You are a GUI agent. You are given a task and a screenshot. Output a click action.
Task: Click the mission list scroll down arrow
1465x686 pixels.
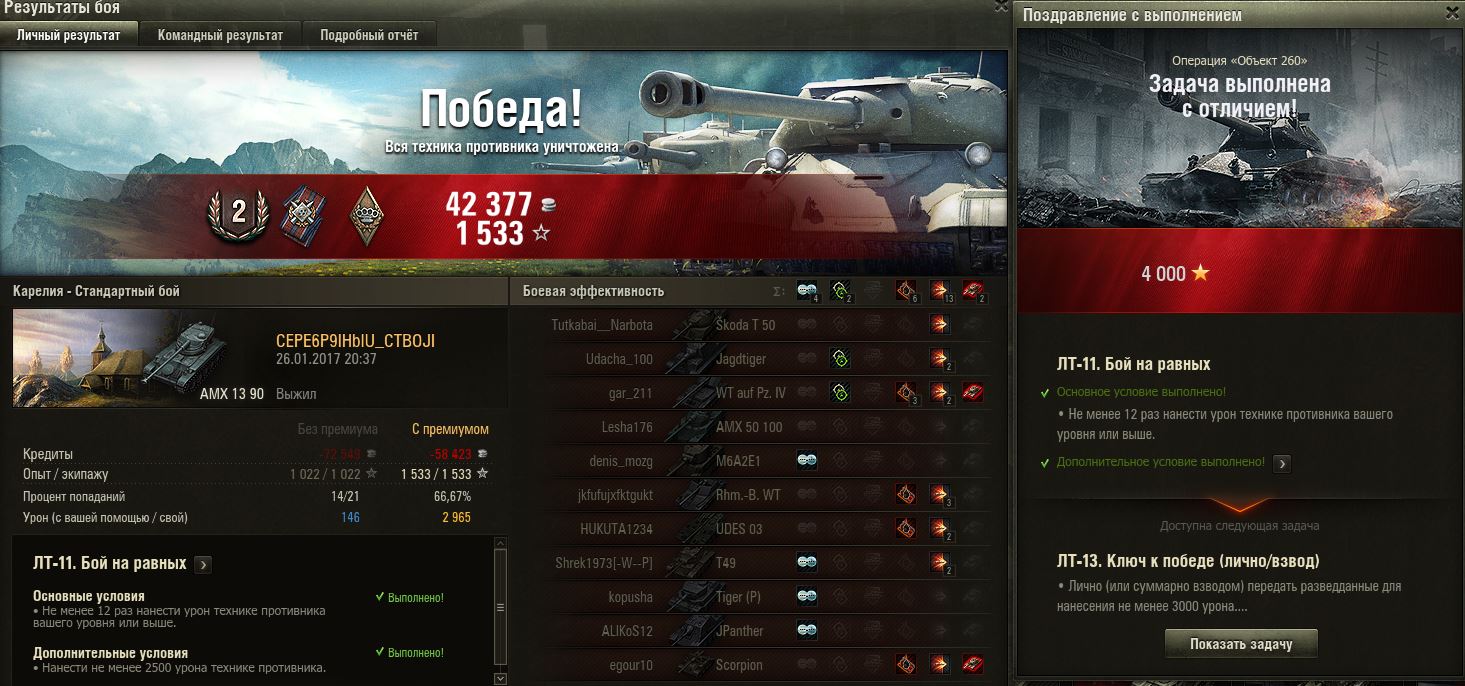[501, 678]
